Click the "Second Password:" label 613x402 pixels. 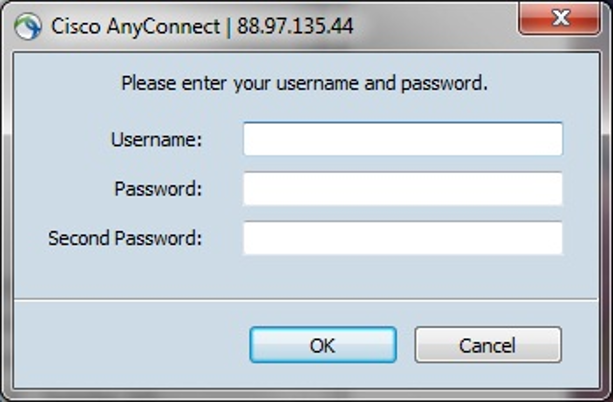click(125, 239)
